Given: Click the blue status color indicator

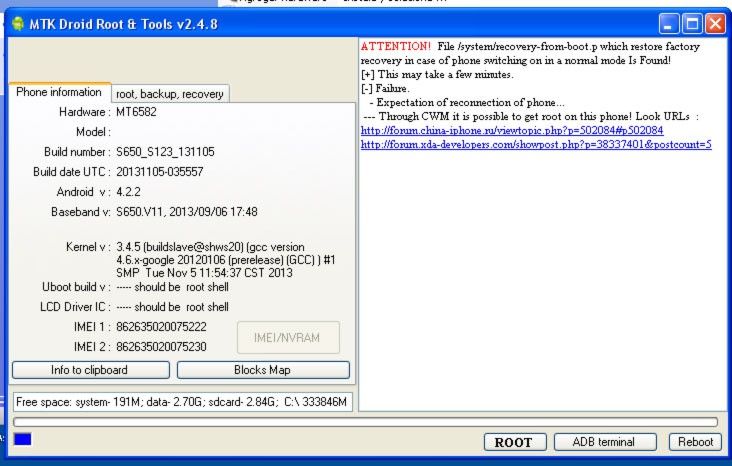Looking at the screenshot, I should [22, 439].
